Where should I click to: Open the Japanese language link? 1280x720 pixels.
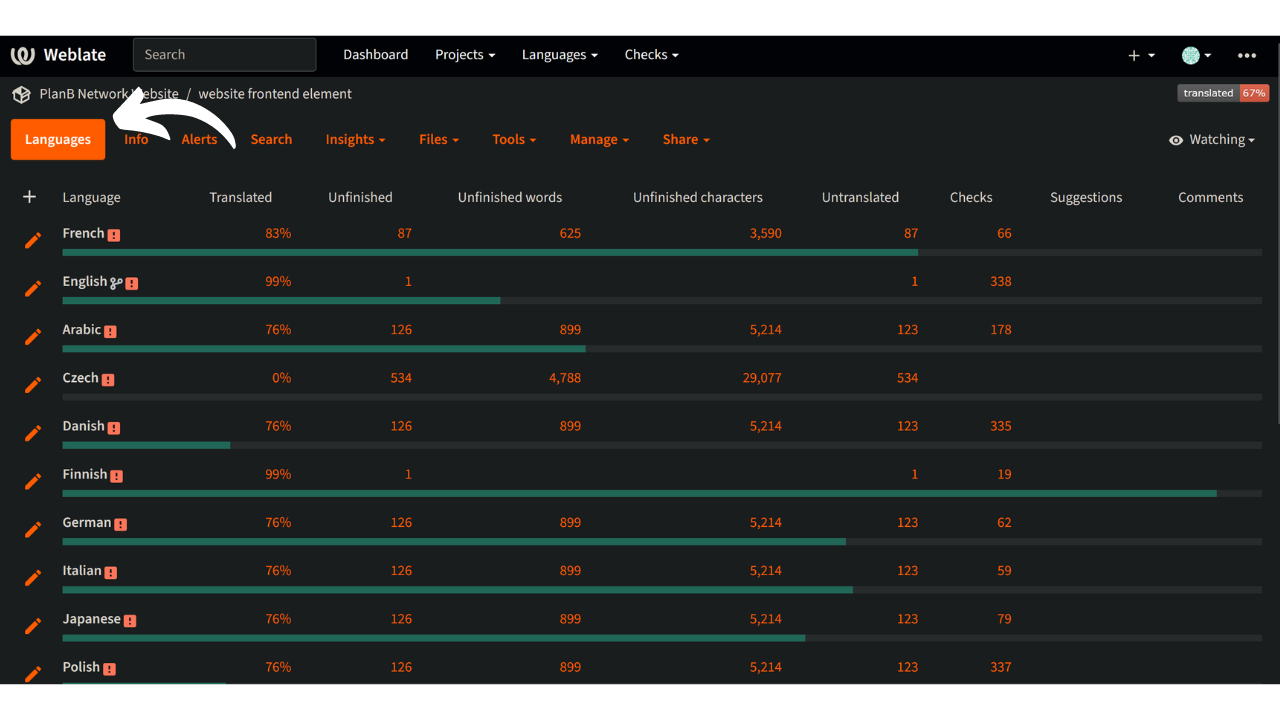[91, 619]
